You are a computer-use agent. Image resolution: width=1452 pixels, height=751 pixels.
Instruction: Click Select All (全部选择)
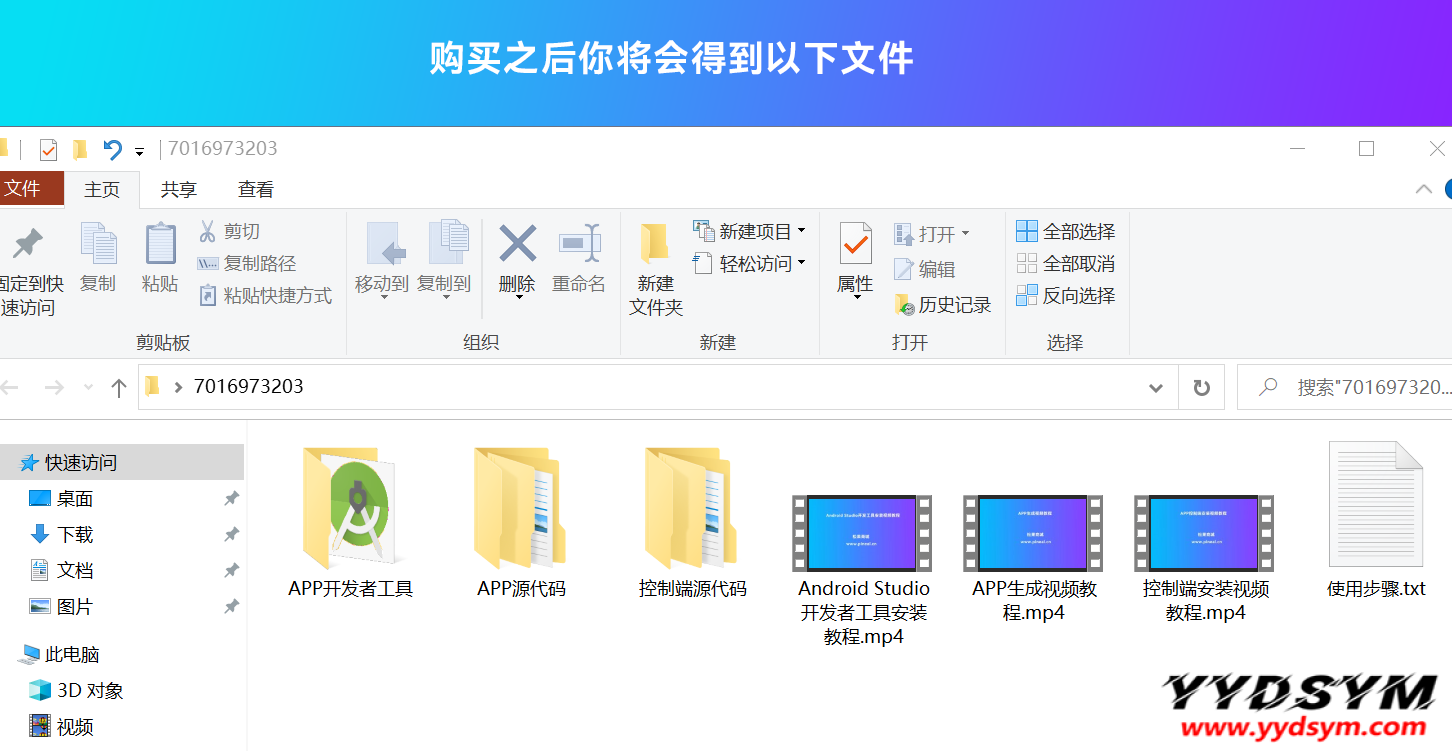click(x=1066, y=232)
